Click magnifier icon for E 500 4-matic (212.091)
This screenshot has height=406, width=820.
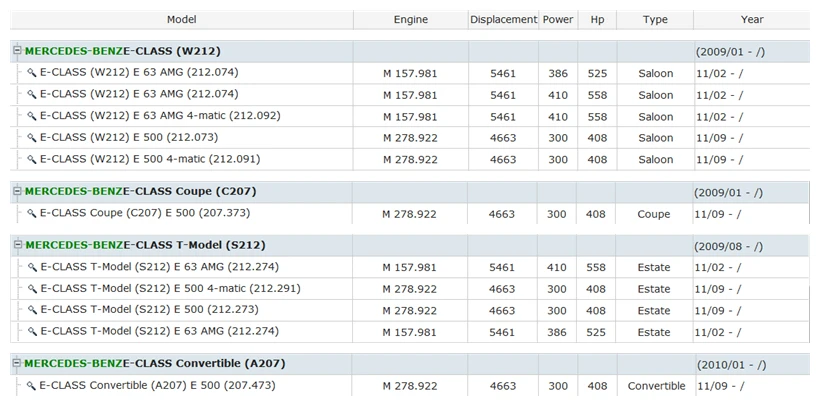pos(32,159)
